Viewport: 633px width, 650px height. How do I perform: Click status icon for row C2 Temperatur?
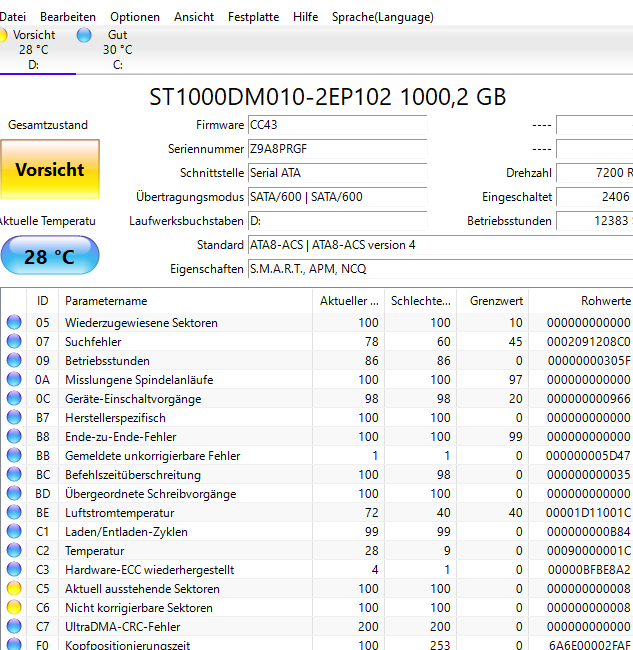pos(14,551)
